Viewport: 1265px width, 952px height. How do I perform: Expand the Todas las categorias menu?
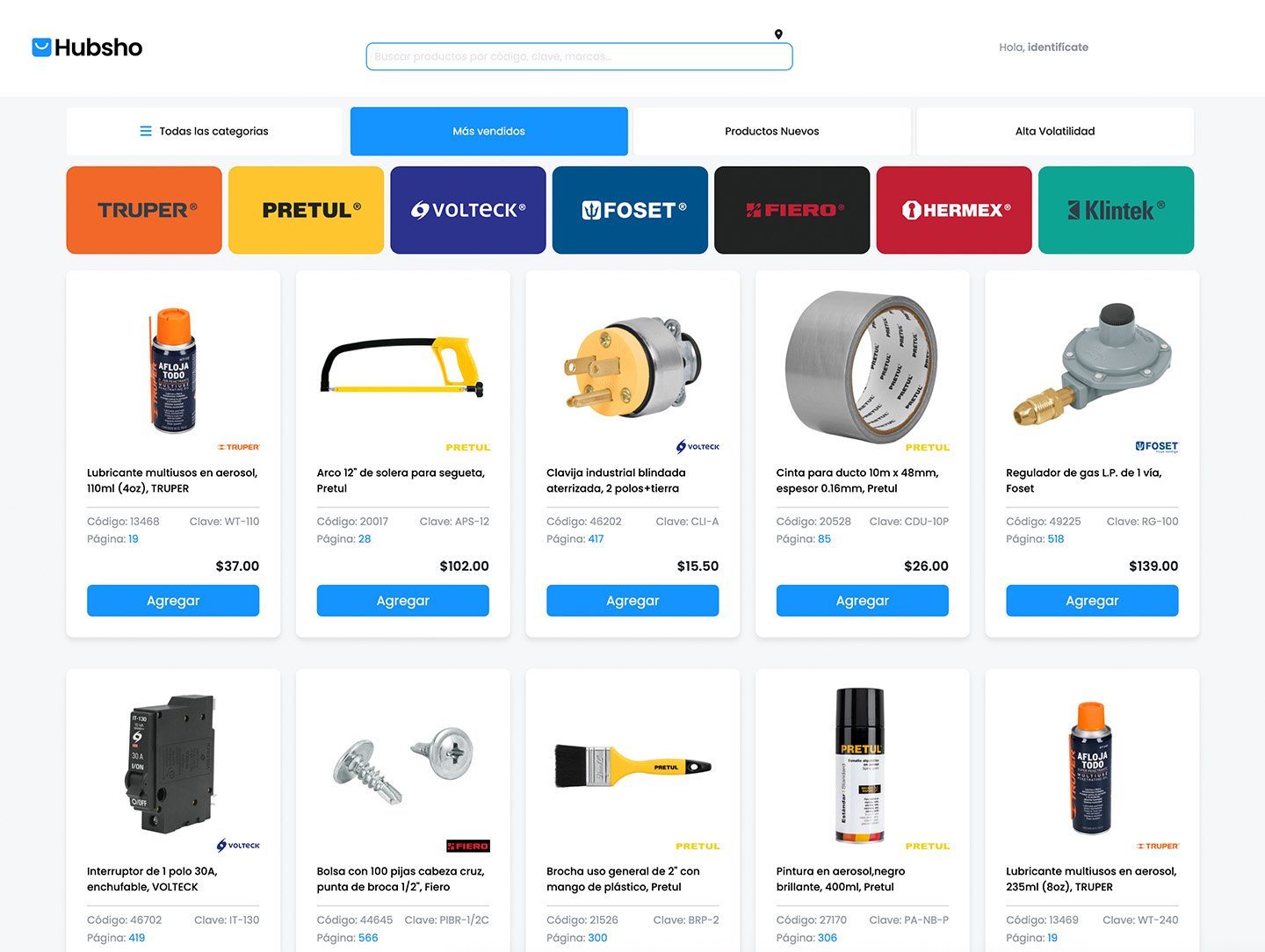(x=204, y=132)
